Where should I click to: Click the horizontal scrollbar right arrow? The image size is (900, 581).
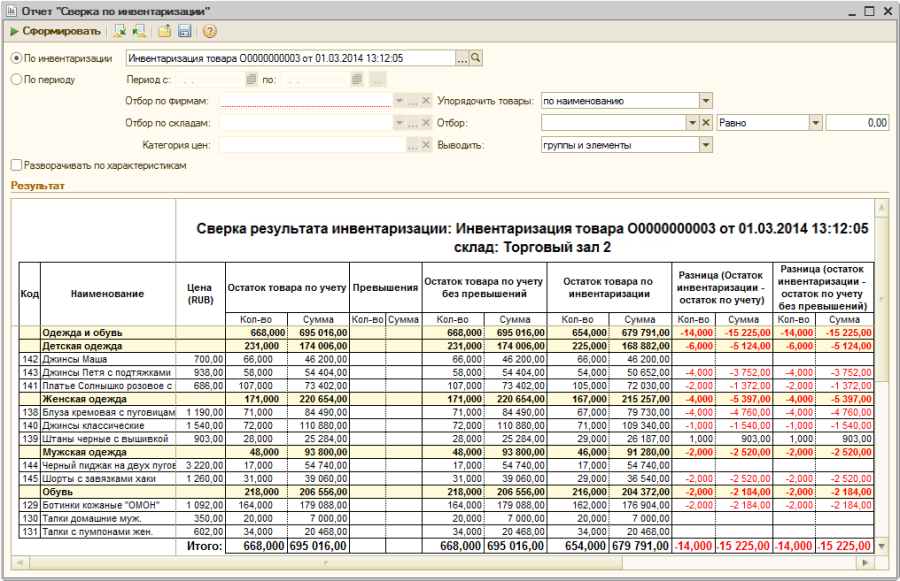point(866,563)
